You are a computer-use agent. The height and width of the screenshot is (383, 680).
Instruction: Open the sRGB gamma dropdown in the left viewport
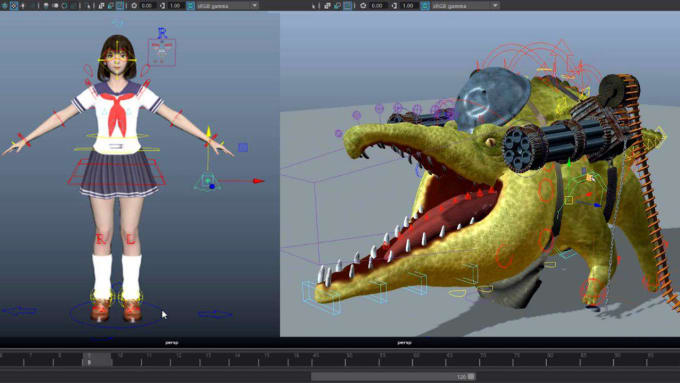pyautogui.click(x=227, y=6)
